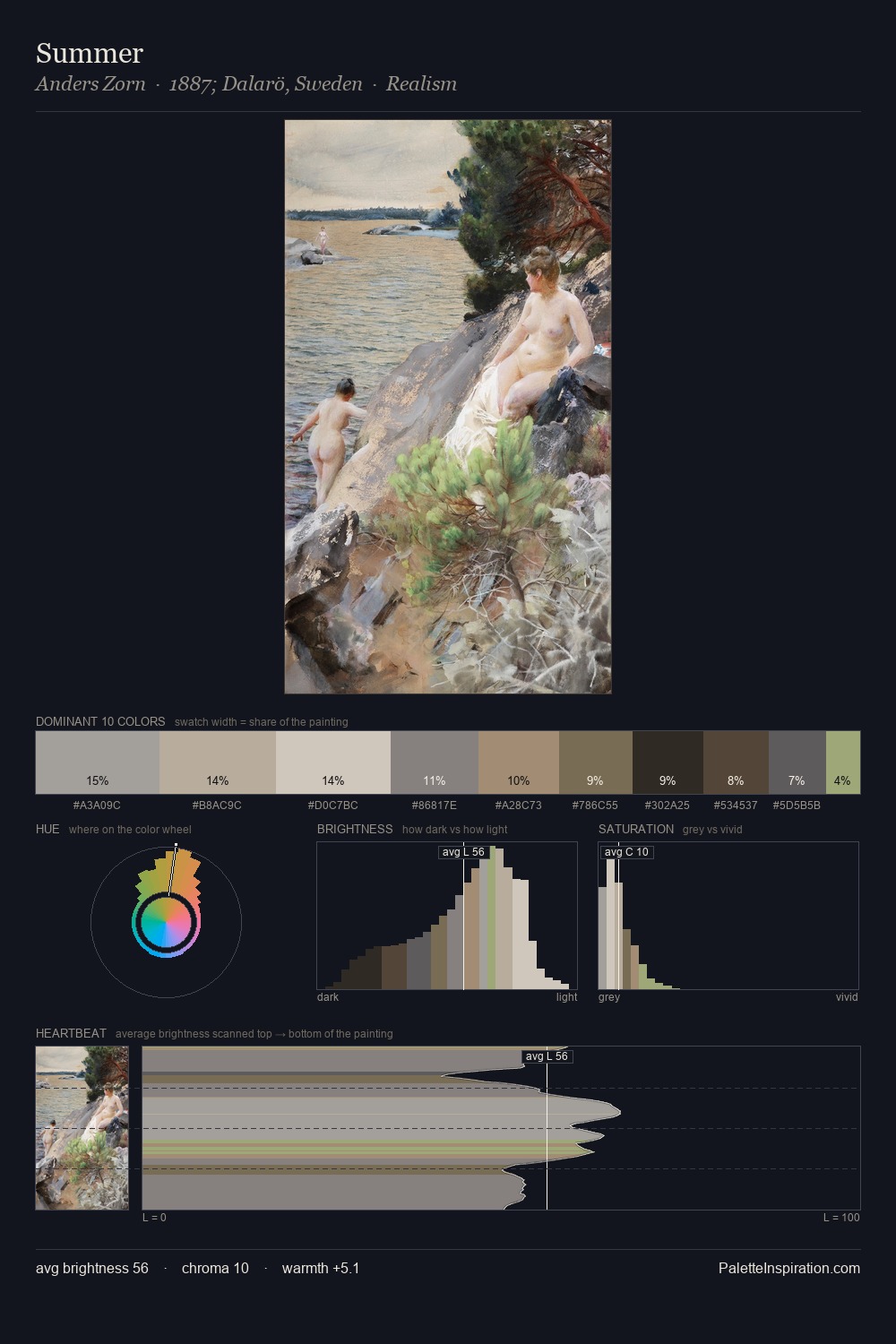896x1344 pixels.
Task: Click the hex code text "#302A25"
Action: tap(668, 805)
